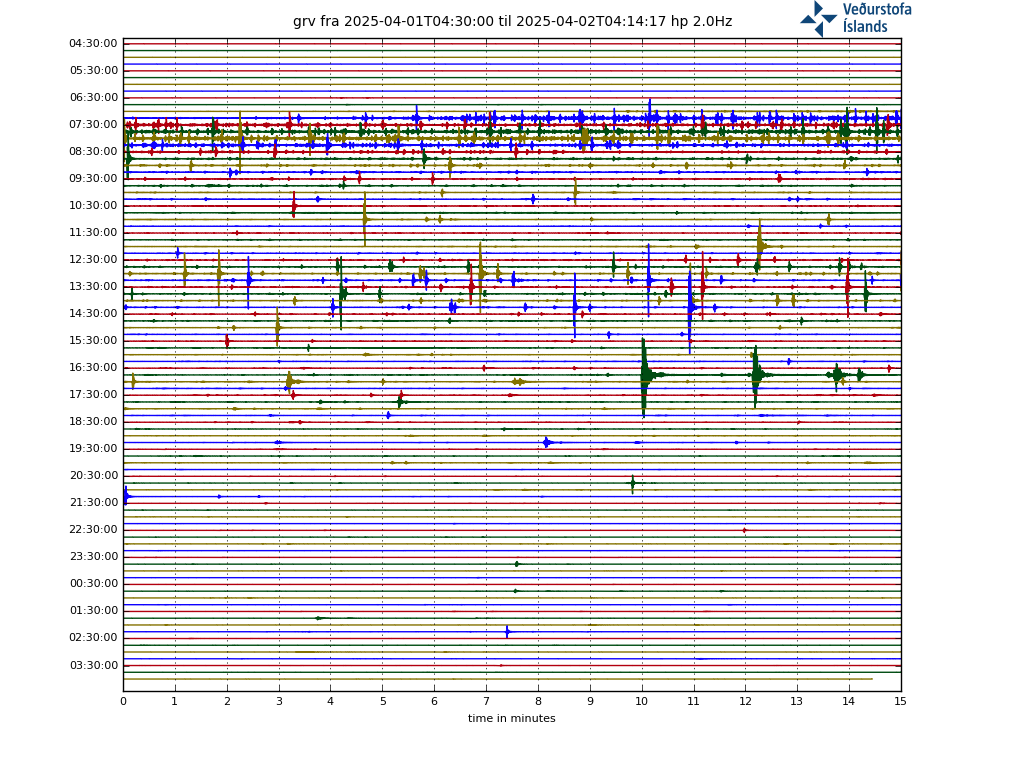
Task: Click the x-axis tick label 6
Action: pos(434,701)
